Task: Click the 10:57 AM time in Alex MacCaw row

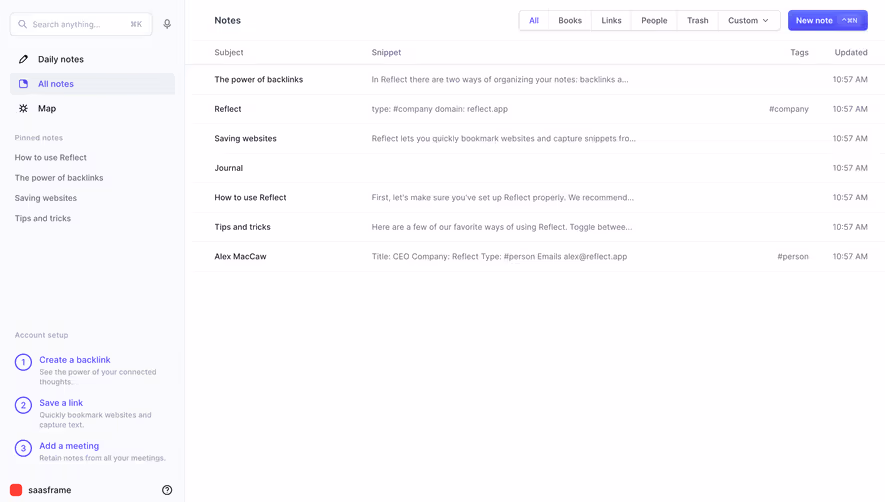Action: pos(850,256)
